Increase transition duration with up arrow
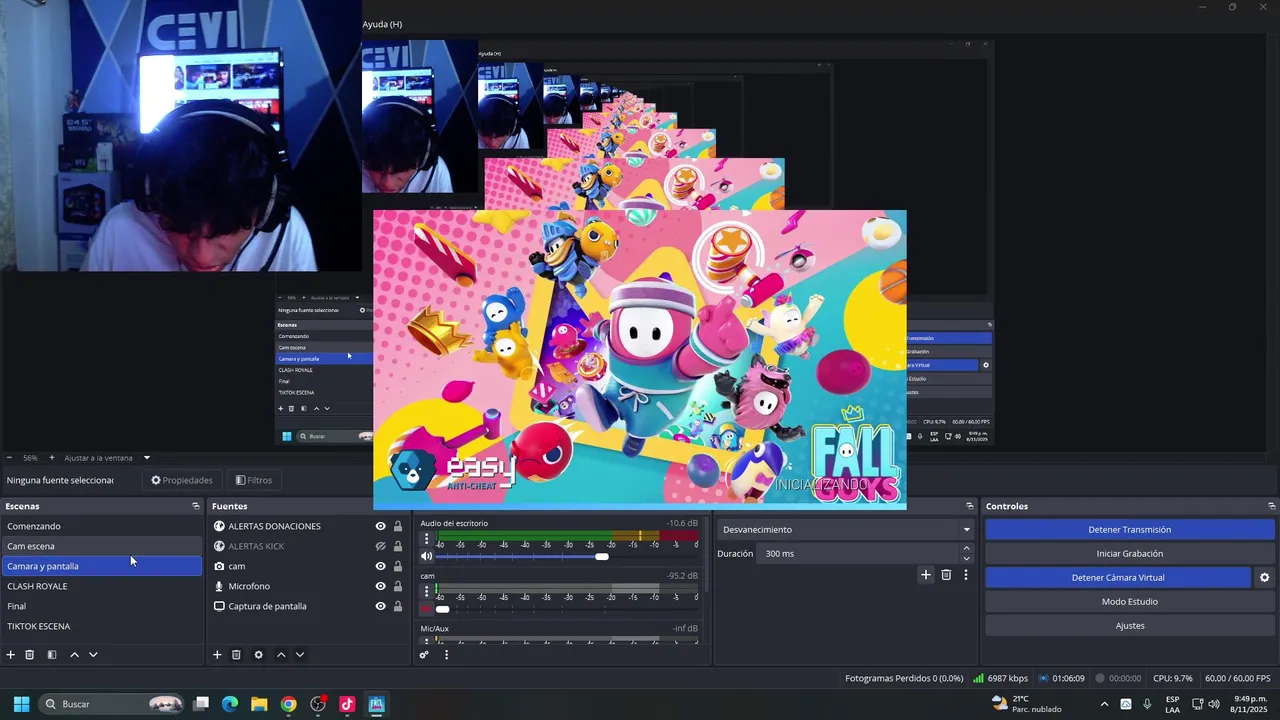 point(966,548)
